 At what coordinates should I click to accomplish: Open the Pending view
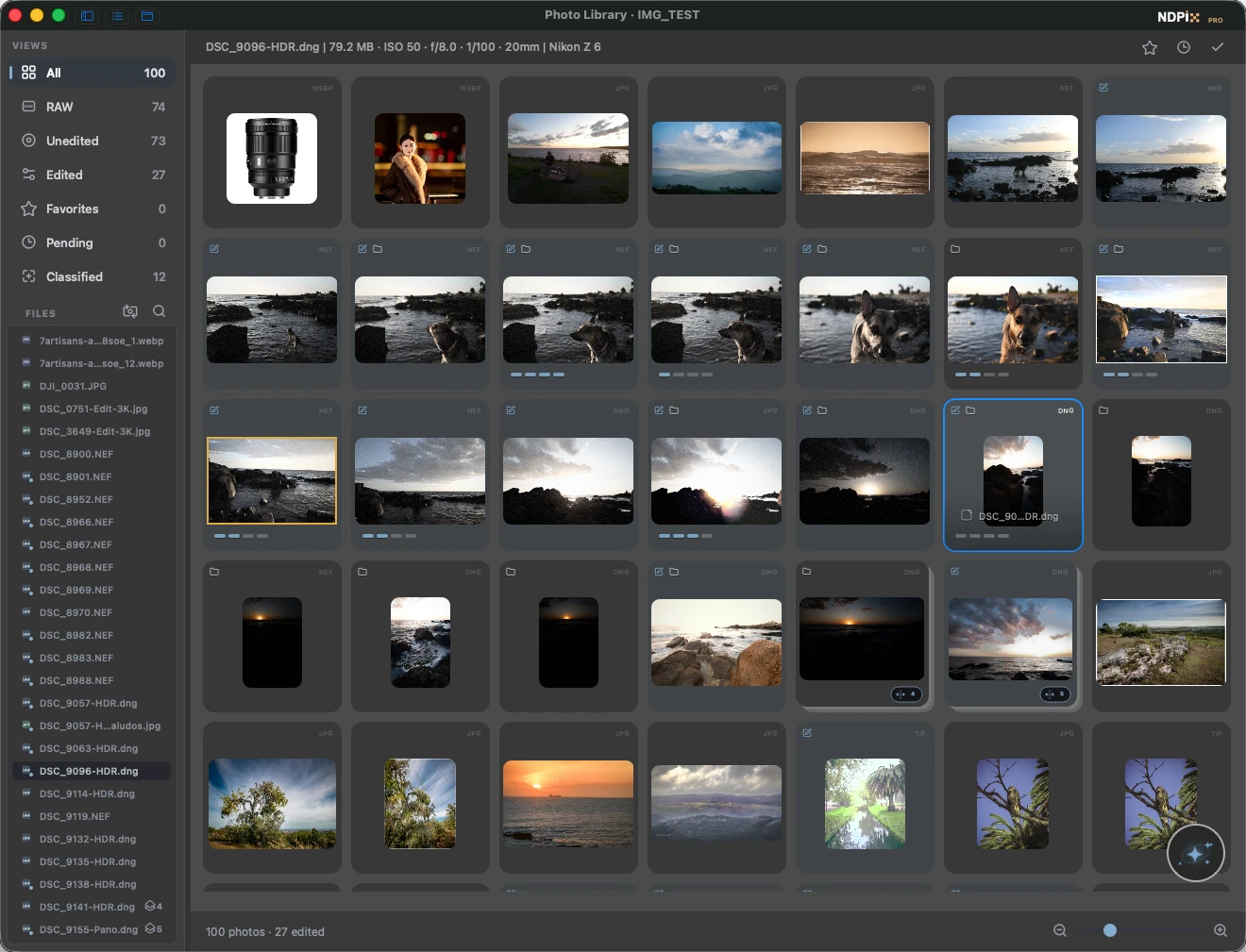[x=93, y=242]
